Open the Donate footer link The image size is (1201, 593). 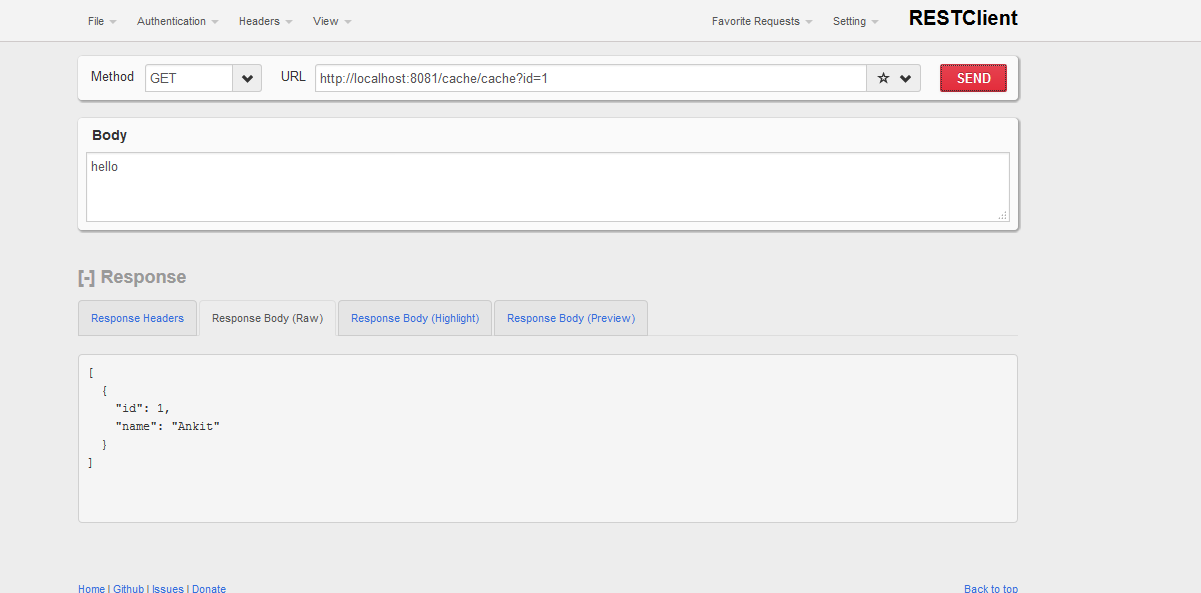pos(209,589)
